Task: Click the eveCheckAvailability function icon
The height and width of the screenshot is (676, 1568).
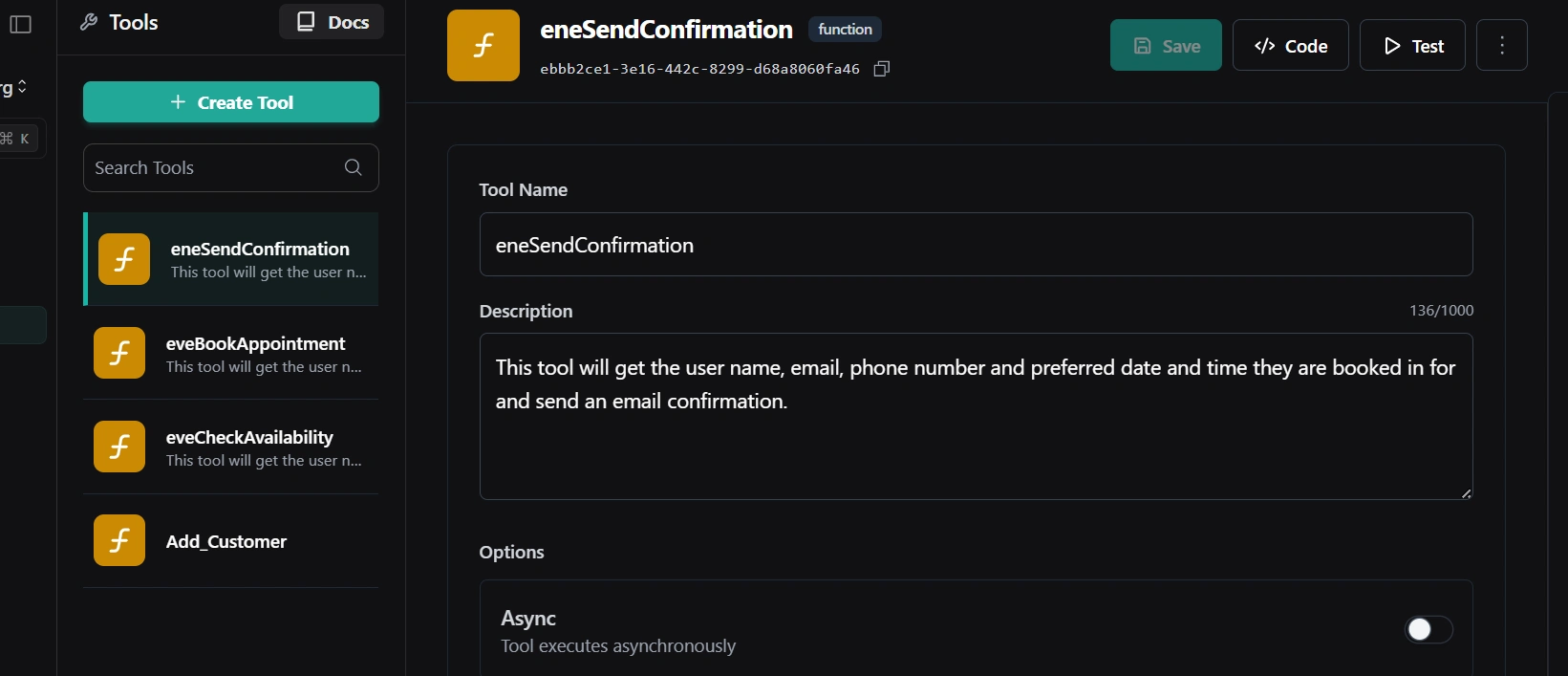Action: pos(119,447)
